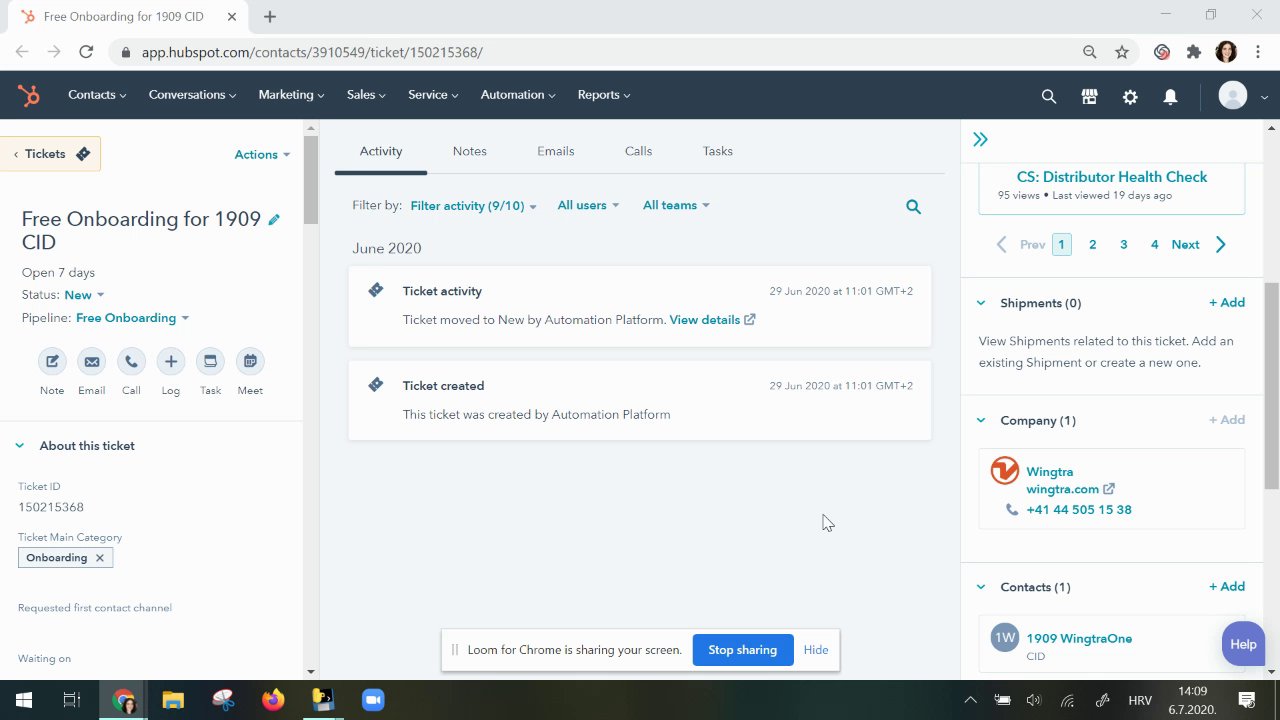Open a new Chrome tab
Viewport: 1280px width, 720px height.
click(270, 16)
